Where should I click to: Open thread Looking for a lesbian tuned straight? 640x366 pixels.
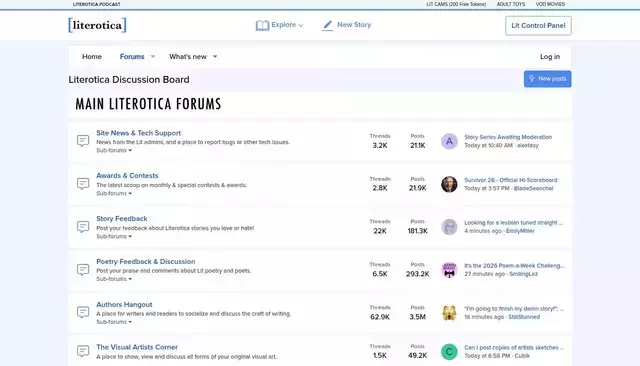point(513,223)
